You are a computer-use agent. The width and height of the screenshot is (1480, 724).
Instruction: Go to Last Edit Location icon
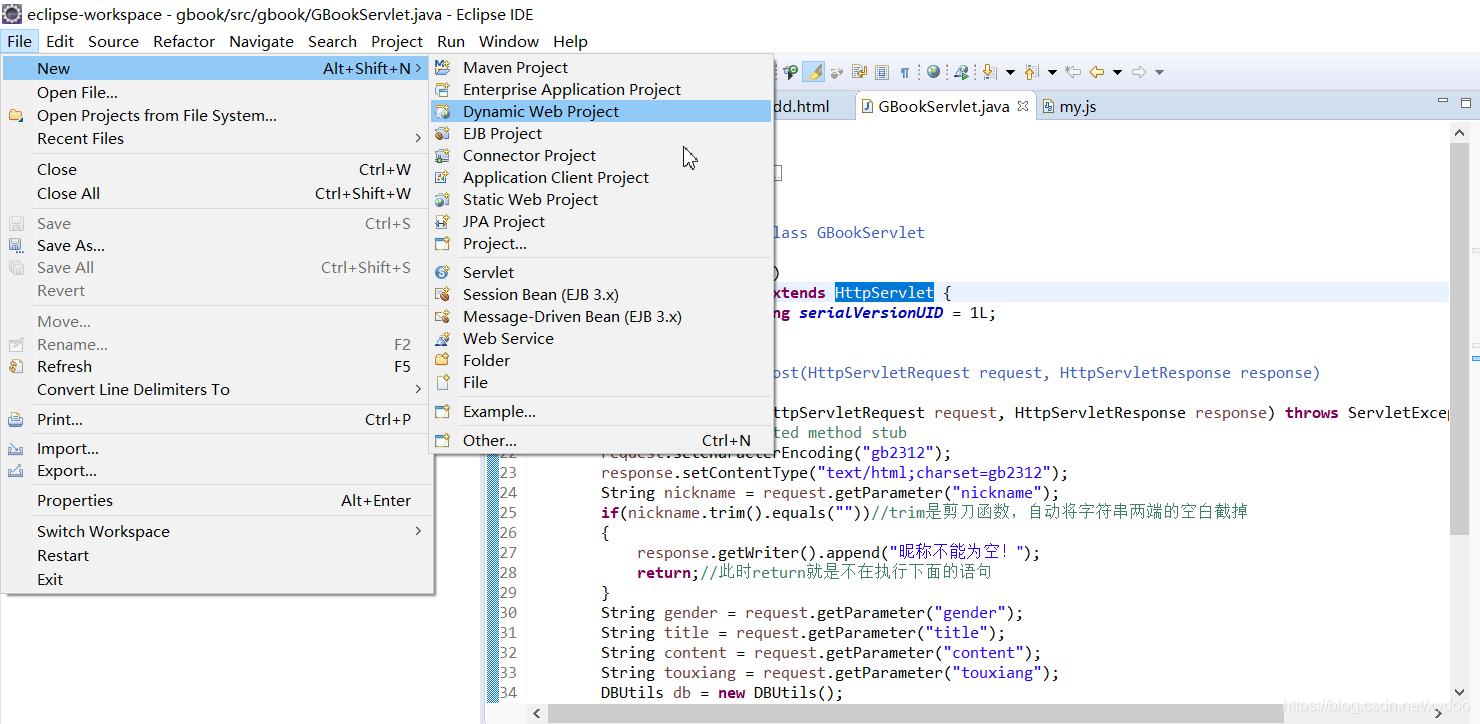click(1073, 72)
